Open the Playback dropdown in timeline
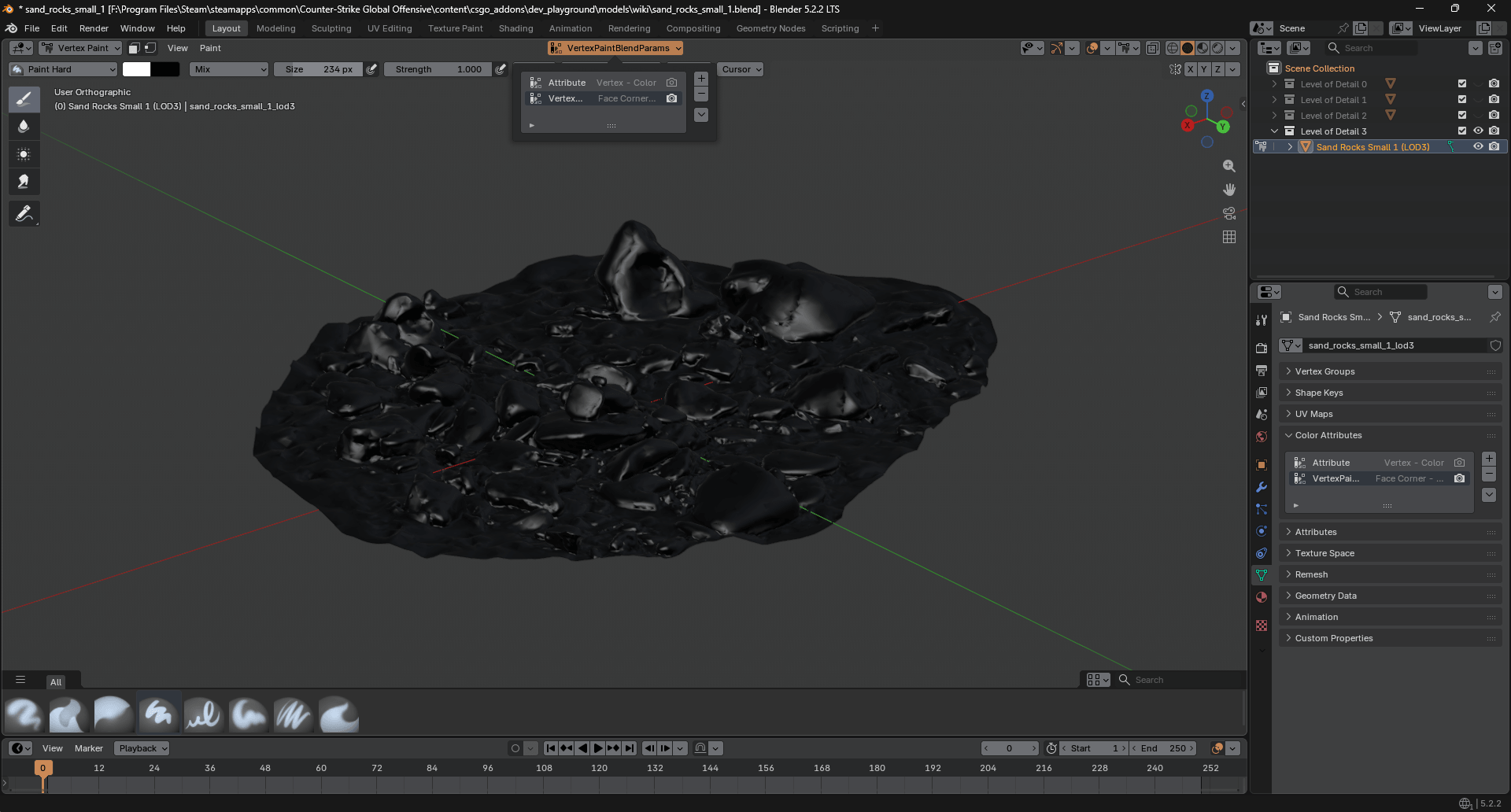Viewport: 1511px width, 812px height. [142, 748]
